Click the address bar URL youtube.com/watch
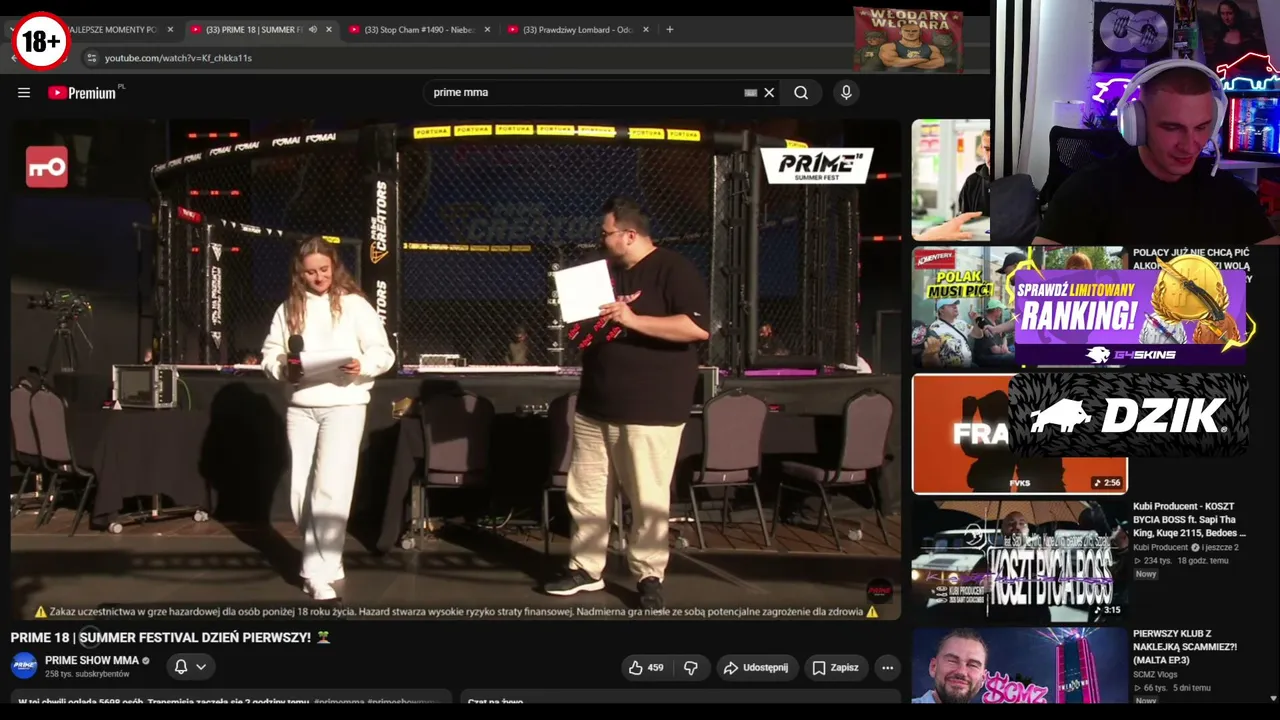This screenshot has width=1280, height=720. pyautogui.click(x=178, y=58)
